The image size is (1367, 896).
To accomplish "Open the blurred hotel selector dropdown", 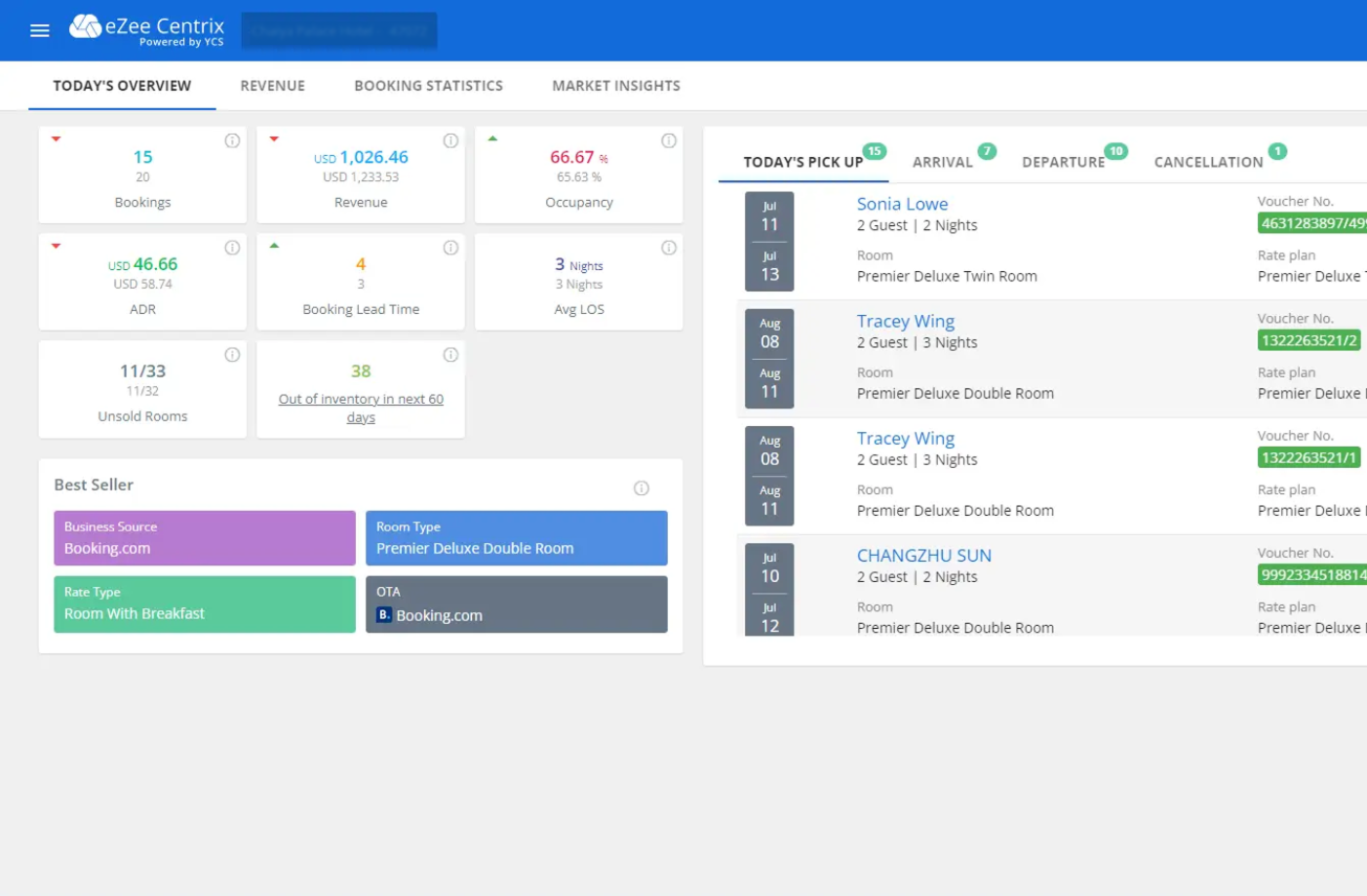I will [339, 31].
